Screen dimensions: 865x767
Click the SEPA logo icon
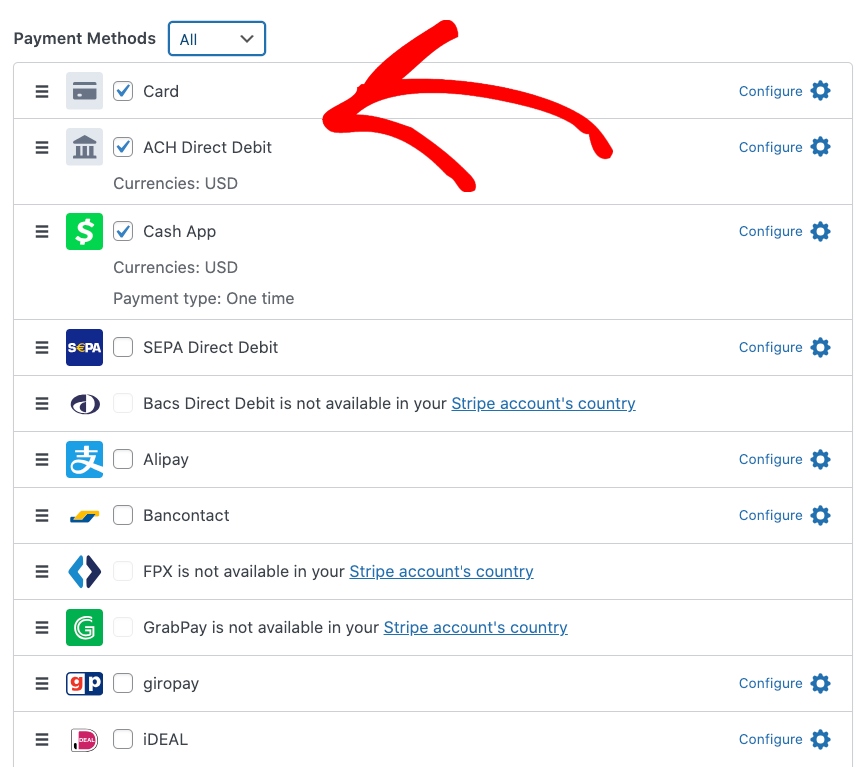pyautogui.click(x=84, y=347)
